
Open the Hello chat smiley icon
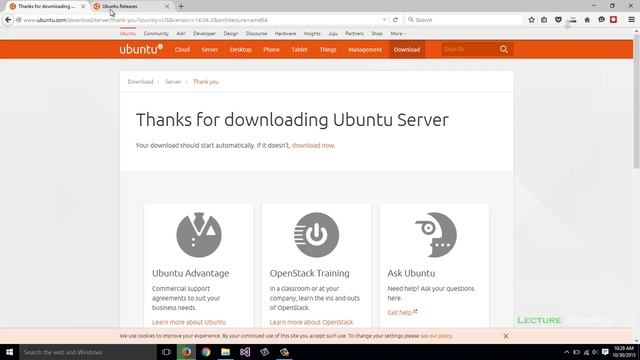click(601, 20)
